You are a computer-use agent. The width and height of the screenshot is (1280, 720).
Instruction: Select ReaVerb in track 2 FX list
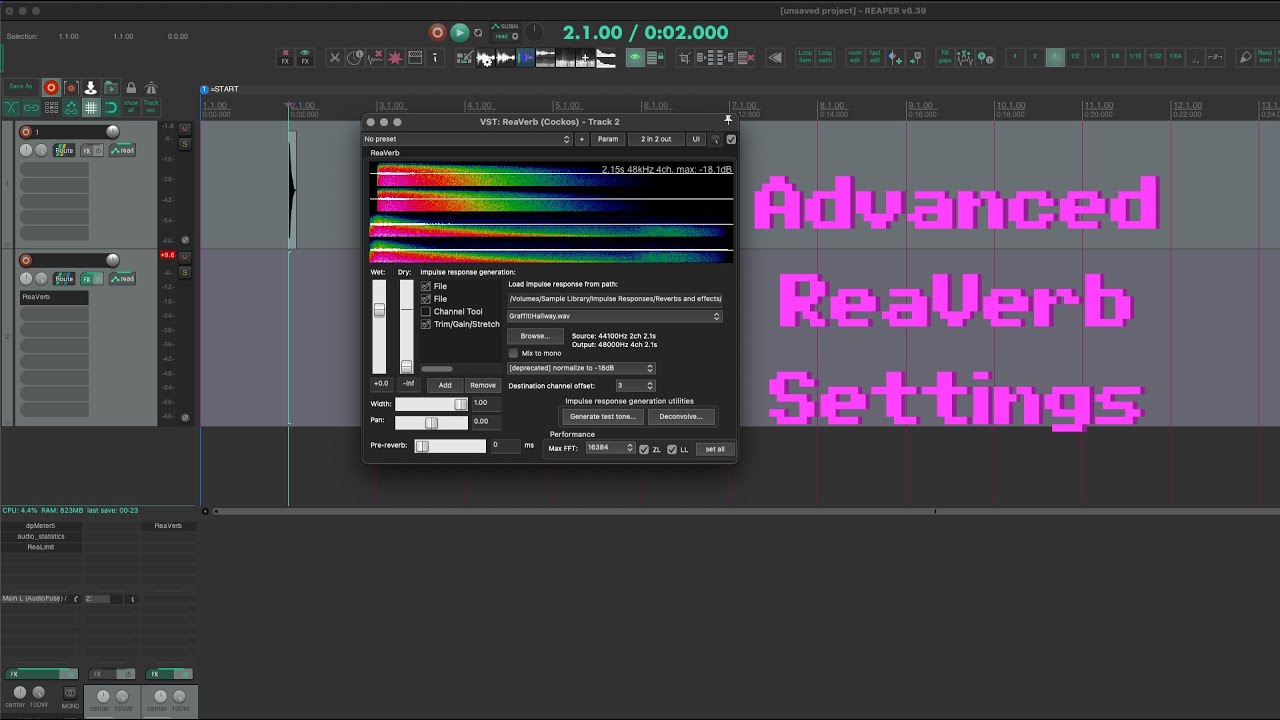(54, 297)
